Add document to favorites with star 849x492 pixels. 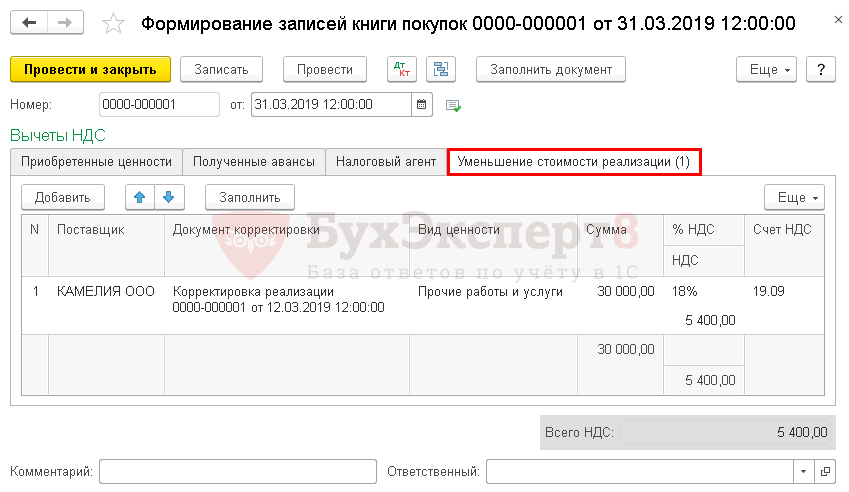click(x=115, y=24)
